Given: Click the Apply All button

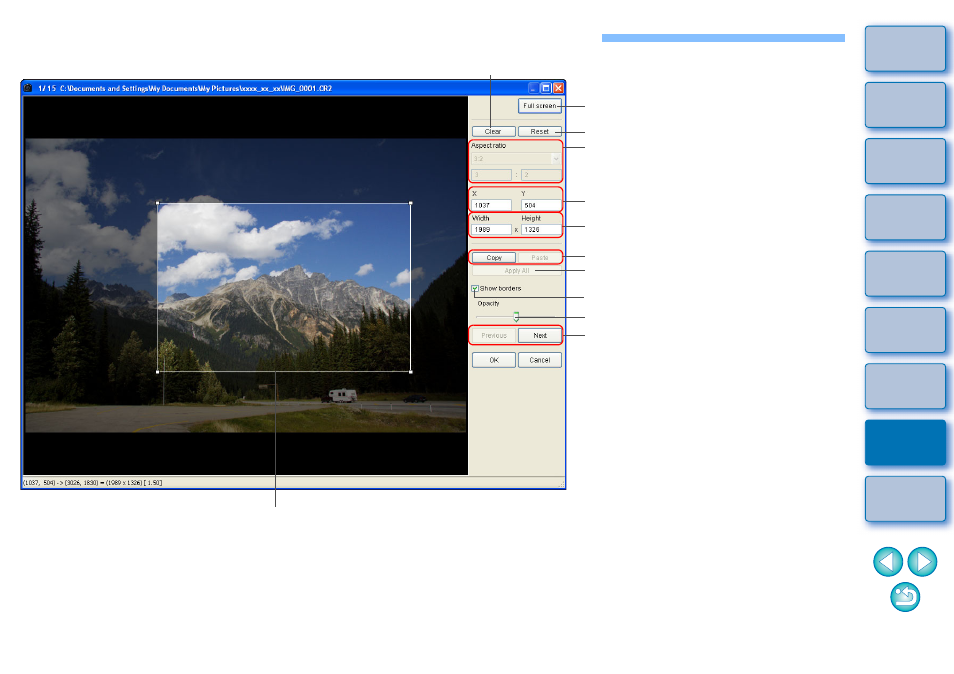Looking at the screenshot, I should tap(517, 271).
